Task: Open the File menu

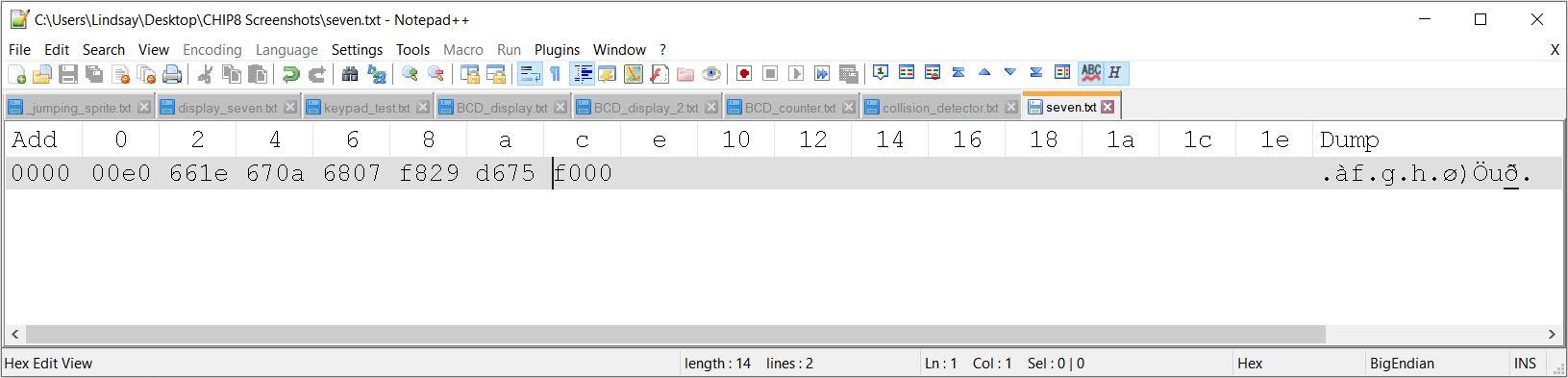Action: 19,49
